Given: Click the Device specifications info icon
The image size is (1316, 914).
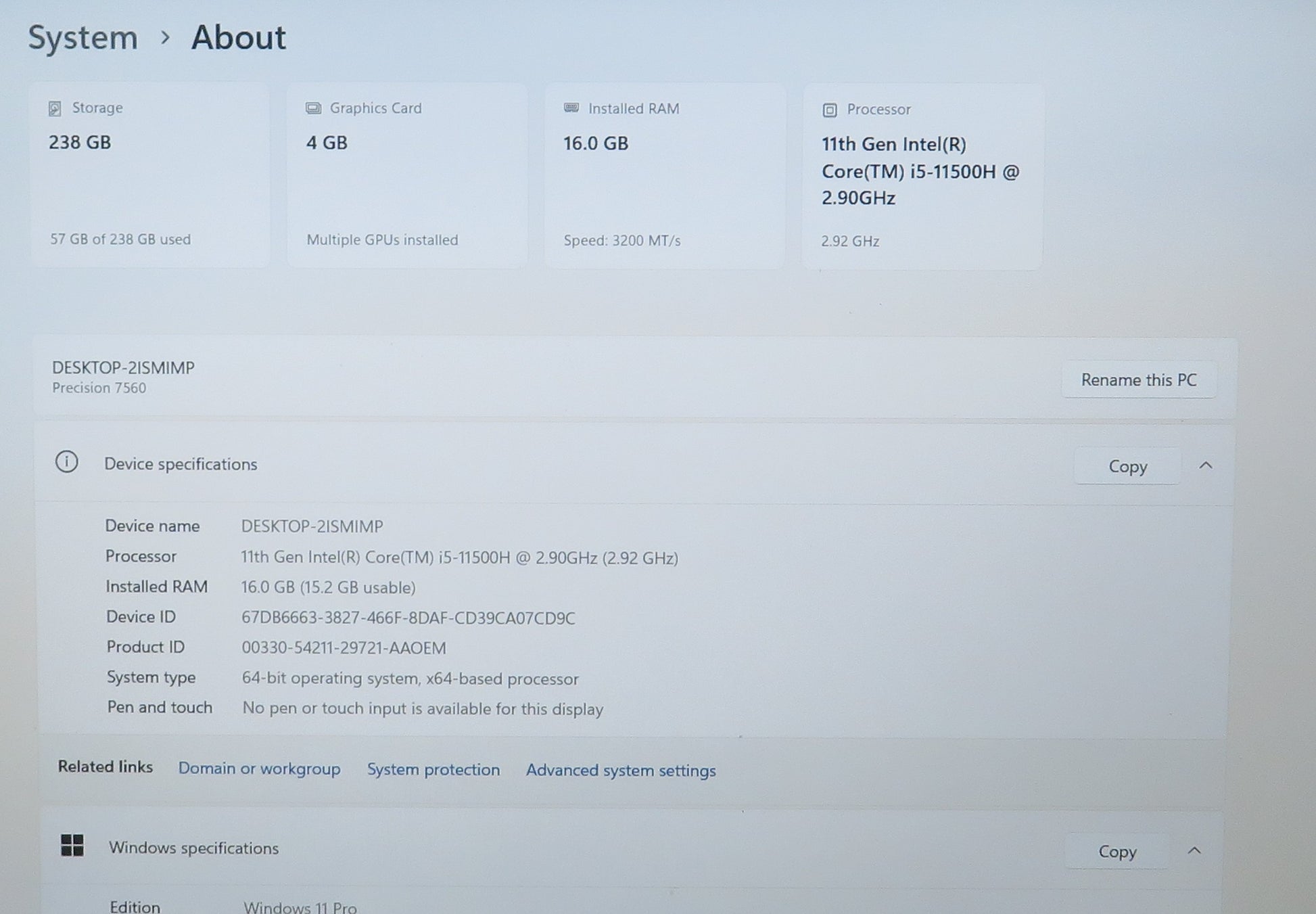Looking at the screenshot, I should [x=66, y=463].
